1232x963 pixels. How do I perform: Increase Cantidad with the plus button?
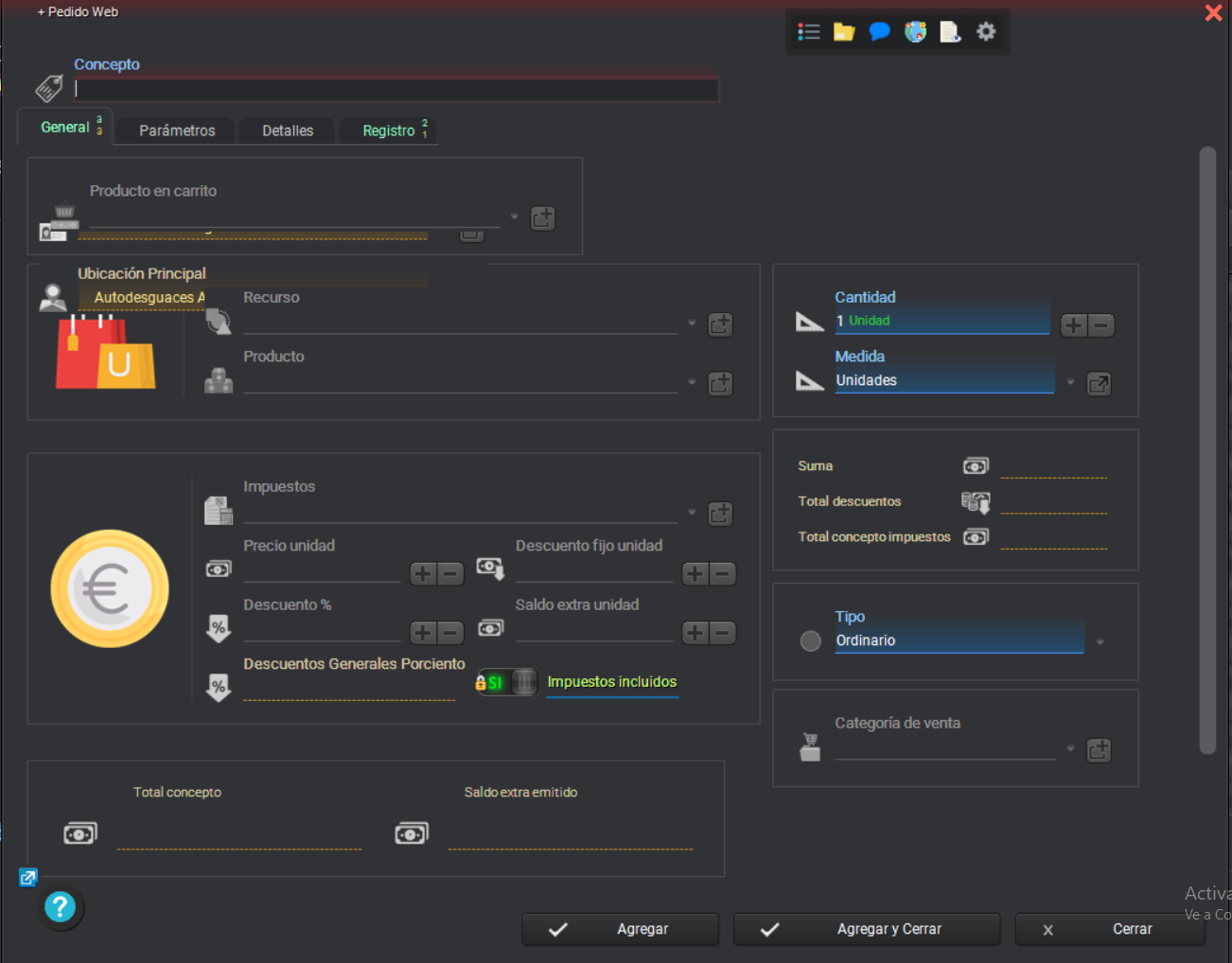click(1074, 325)
